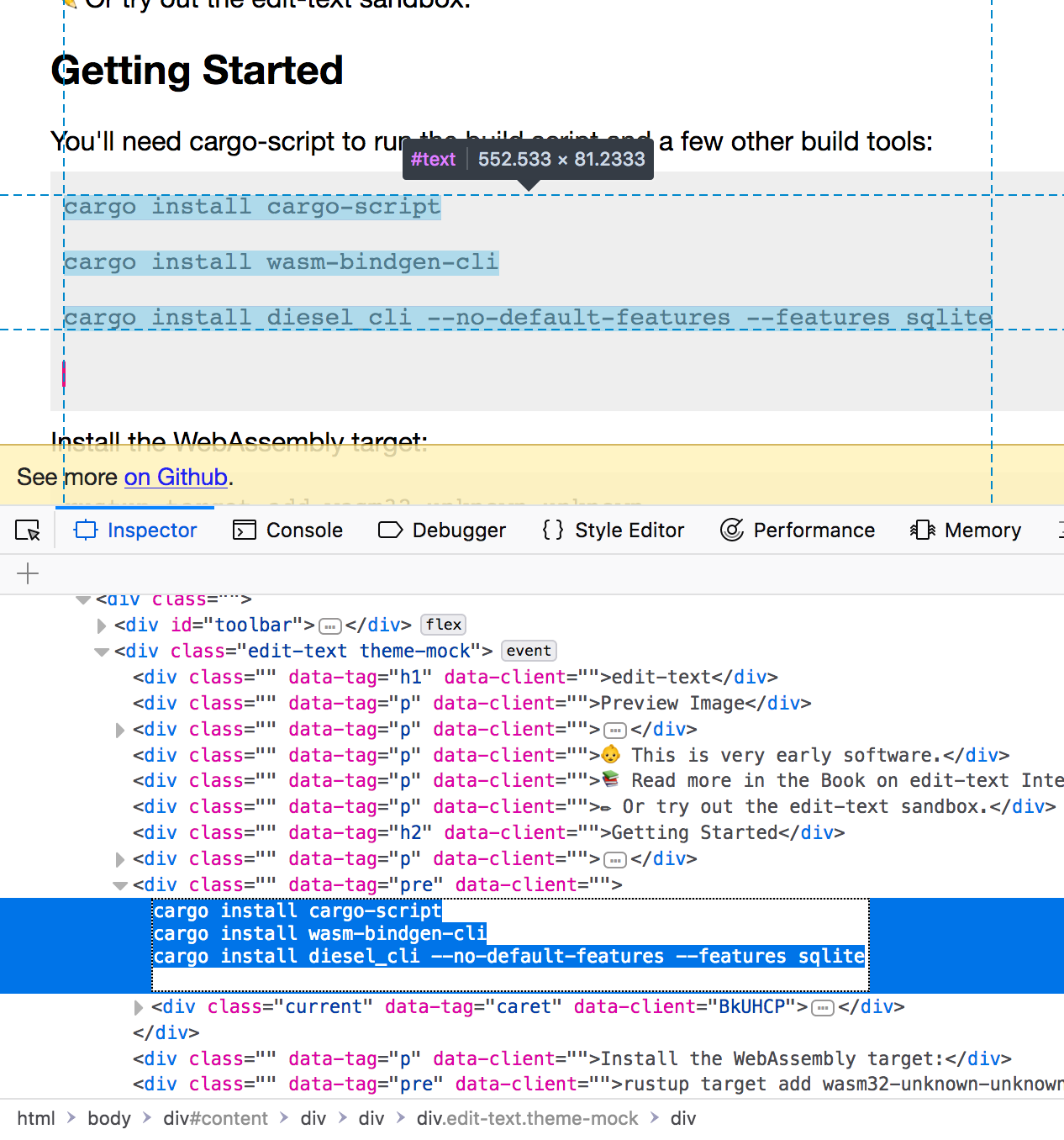This screenshot has height=1140, width=1064.
Task: Click the plus button to add node
Action: (x=28, y=574)
